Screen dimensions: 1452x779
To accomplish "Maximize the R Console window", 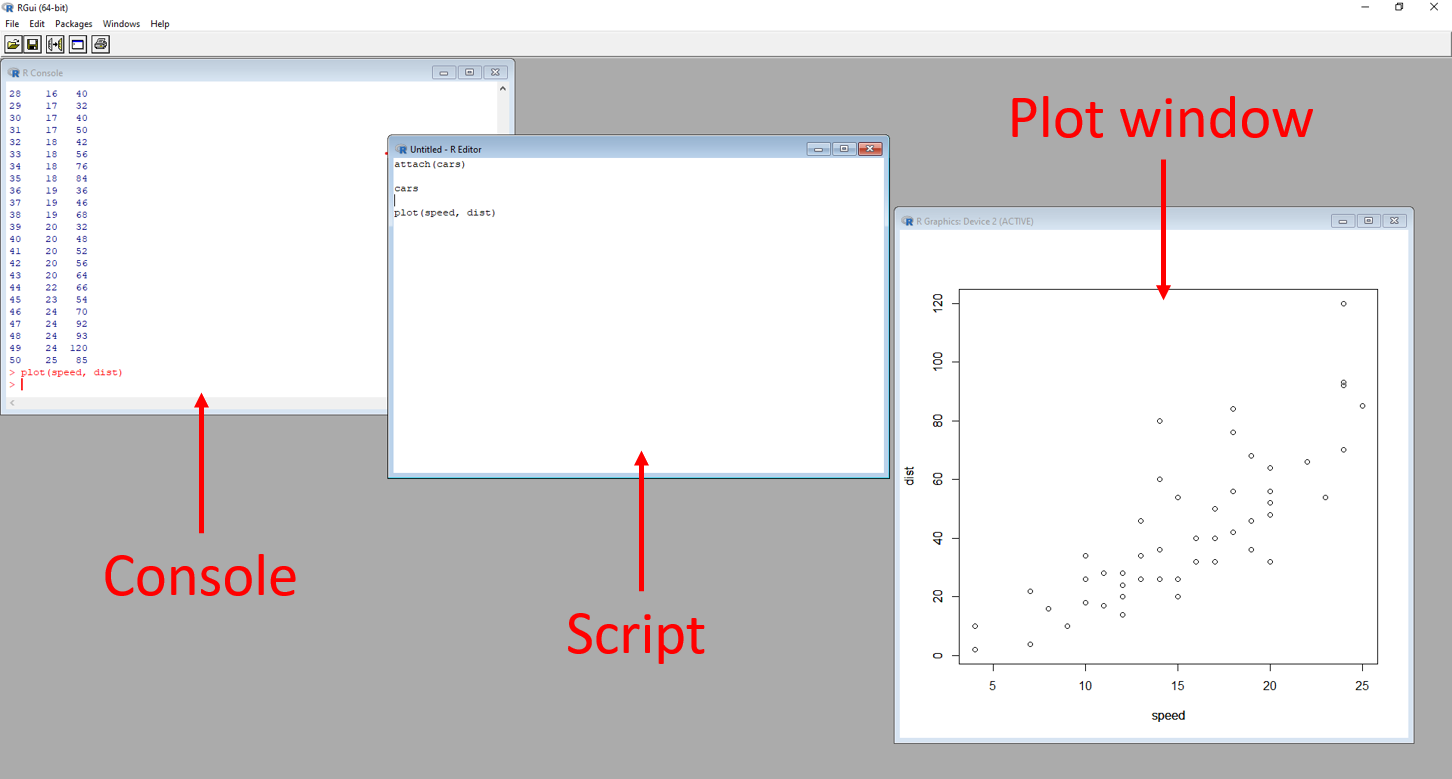I will 470,72.
